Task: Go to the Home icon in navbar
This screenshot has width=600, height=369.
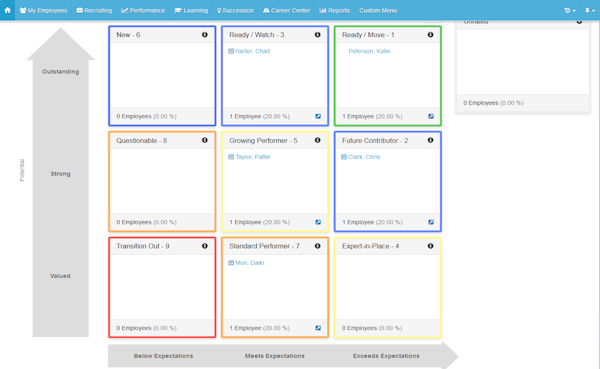Action: point(7,10)
